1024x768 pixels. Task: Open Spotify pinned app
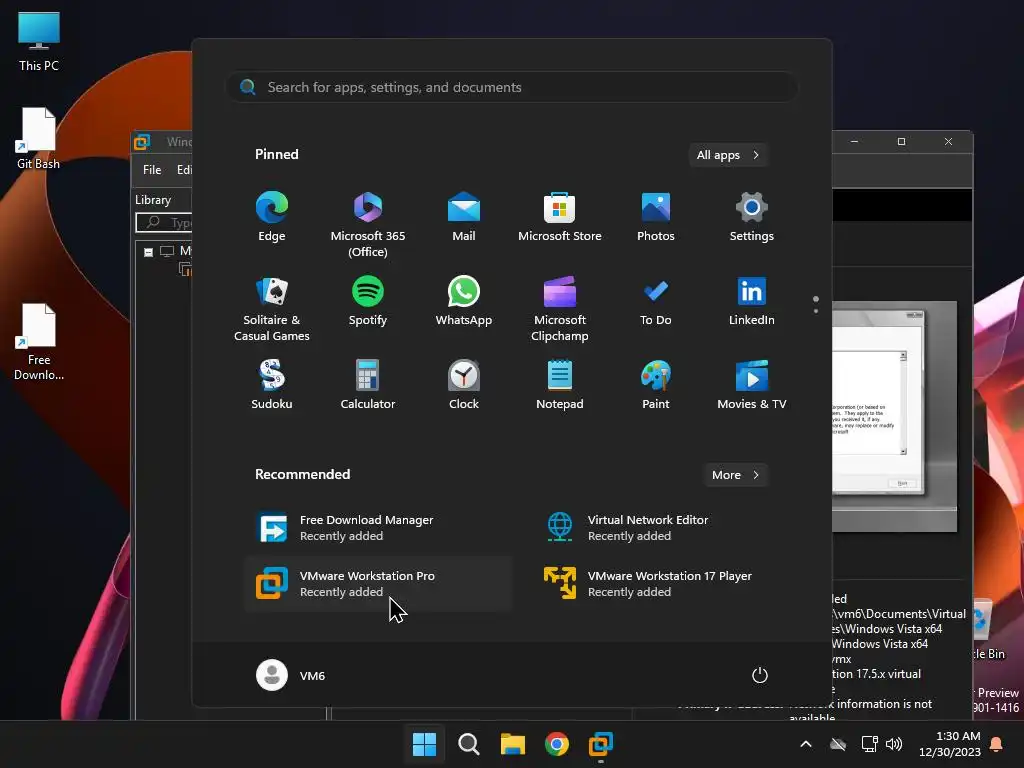pos(368,300)
